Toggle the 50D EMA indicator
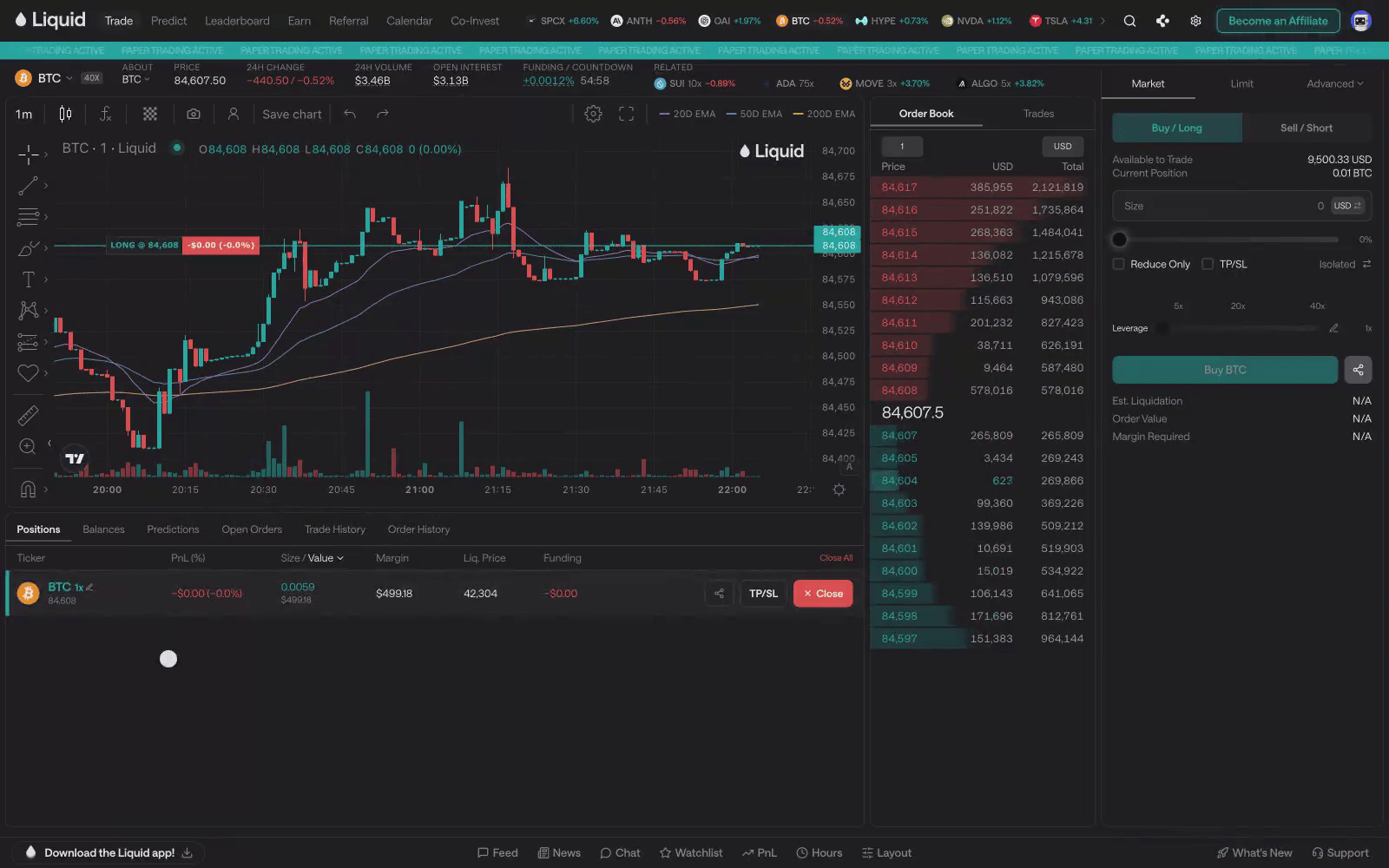Image resolution: width=1389 pixels, height=868 pixels. [x=754, y=114]
